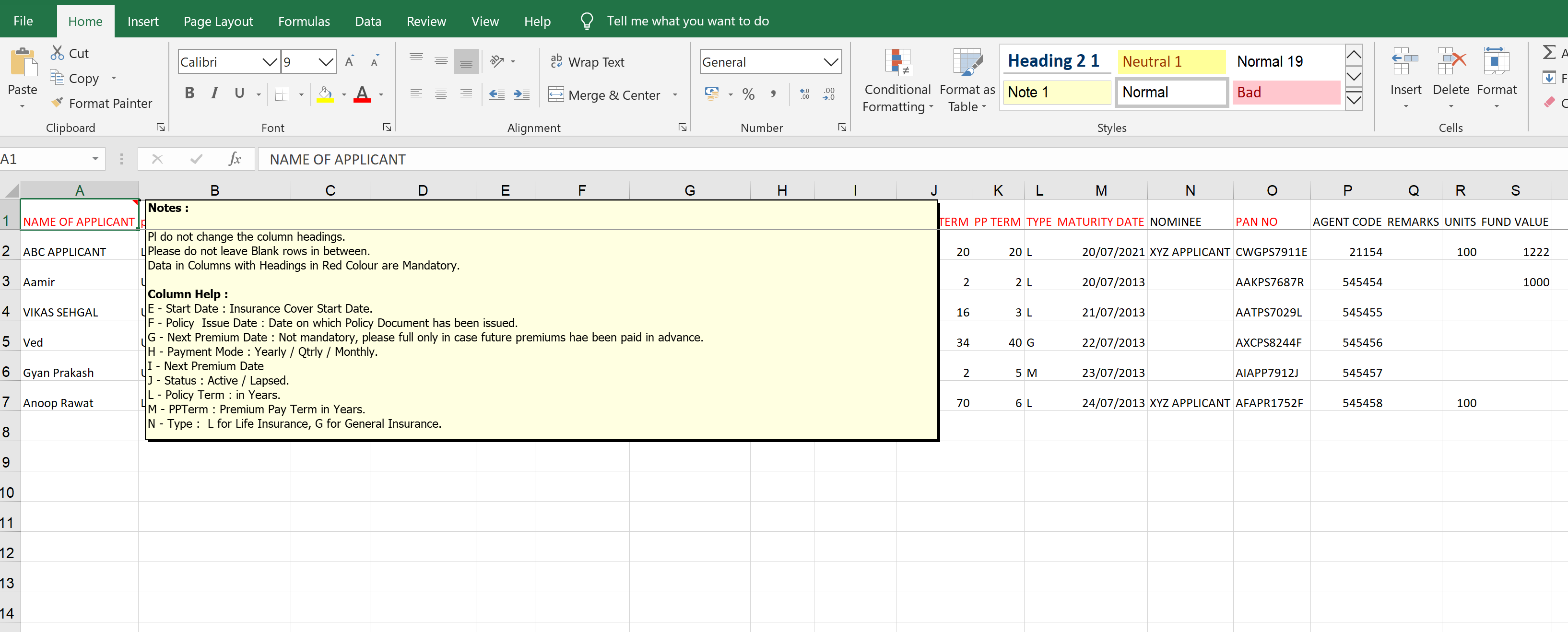Open the Name Box dropdown arrow
Screen dimensions: 1568x632
(95, 159)
